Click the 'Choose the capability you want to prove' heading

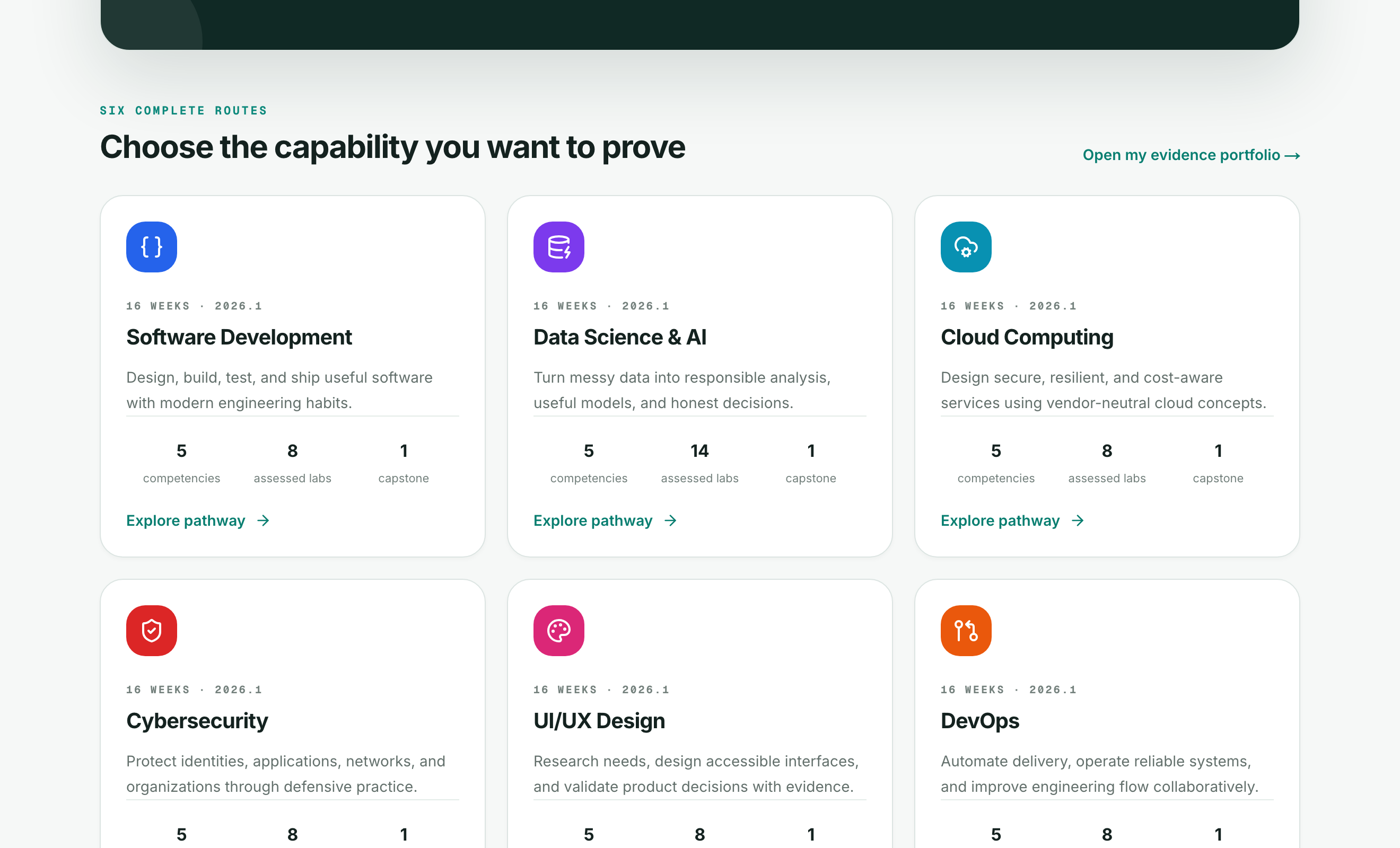(392, 147)
